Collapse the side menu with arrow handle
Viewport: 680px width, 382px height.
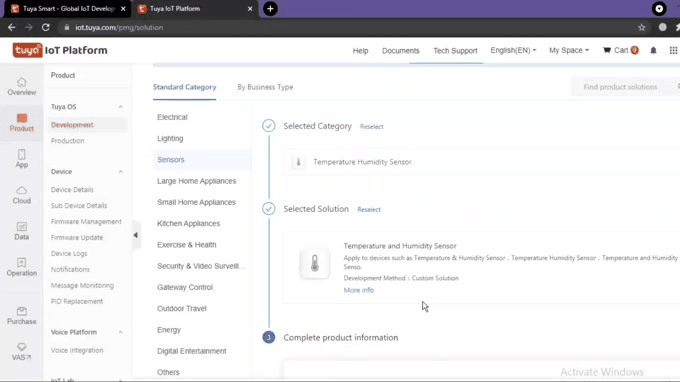(136, 235)
